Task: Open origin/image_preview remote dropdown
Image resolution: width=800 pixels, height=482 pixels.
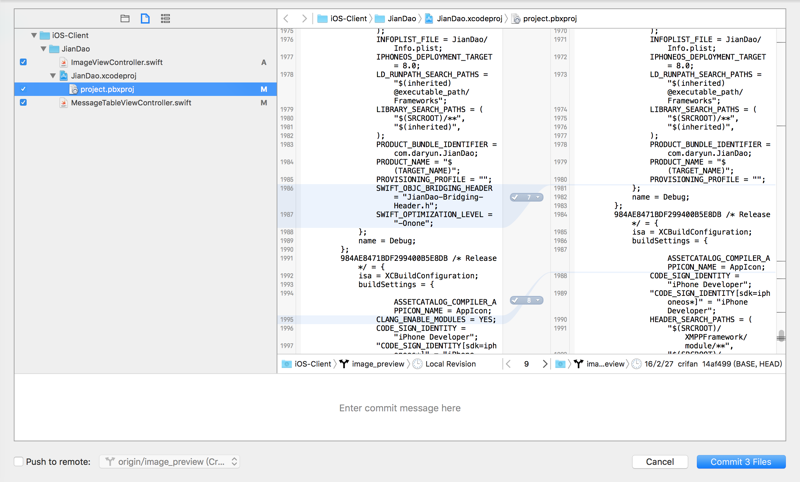Action: pos(169,462)
